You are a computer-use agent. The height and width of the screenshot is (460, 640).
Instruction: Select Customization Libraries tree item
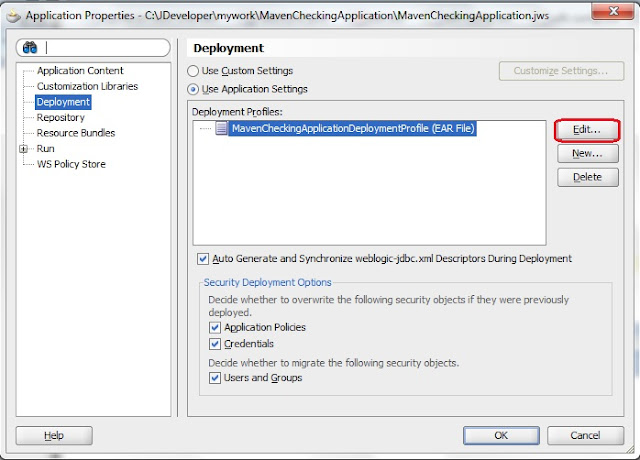[x=87, y=86]
